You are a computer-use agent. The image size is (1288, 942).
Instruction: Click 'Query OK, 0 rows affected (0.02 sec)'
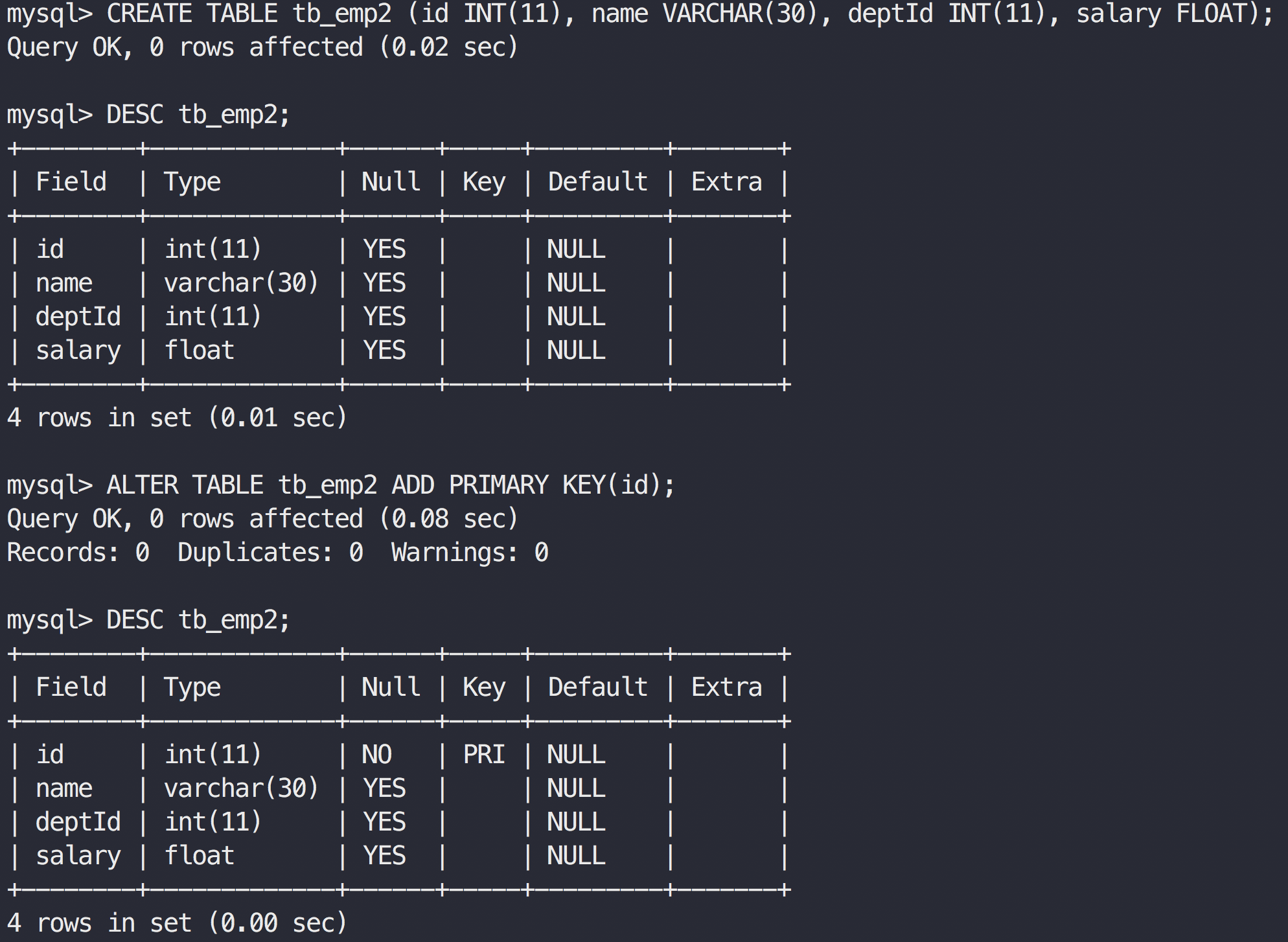(x=262, y=47)
